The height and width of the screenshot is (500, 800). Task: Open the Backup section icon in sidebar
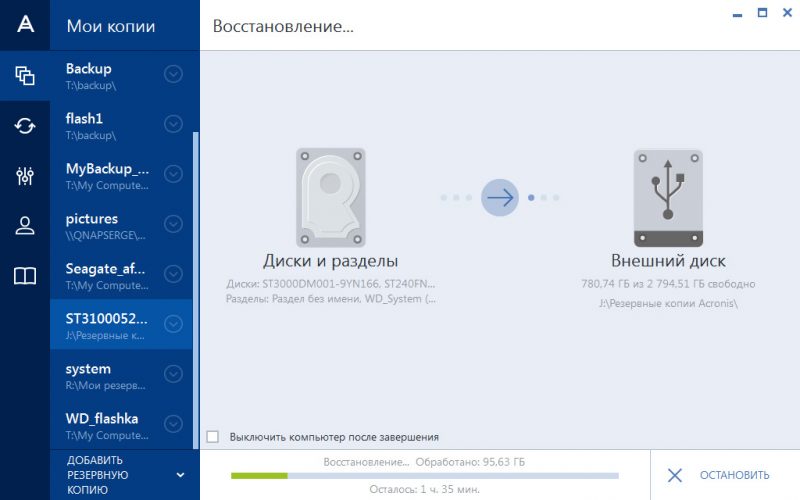tap(25, 76)
